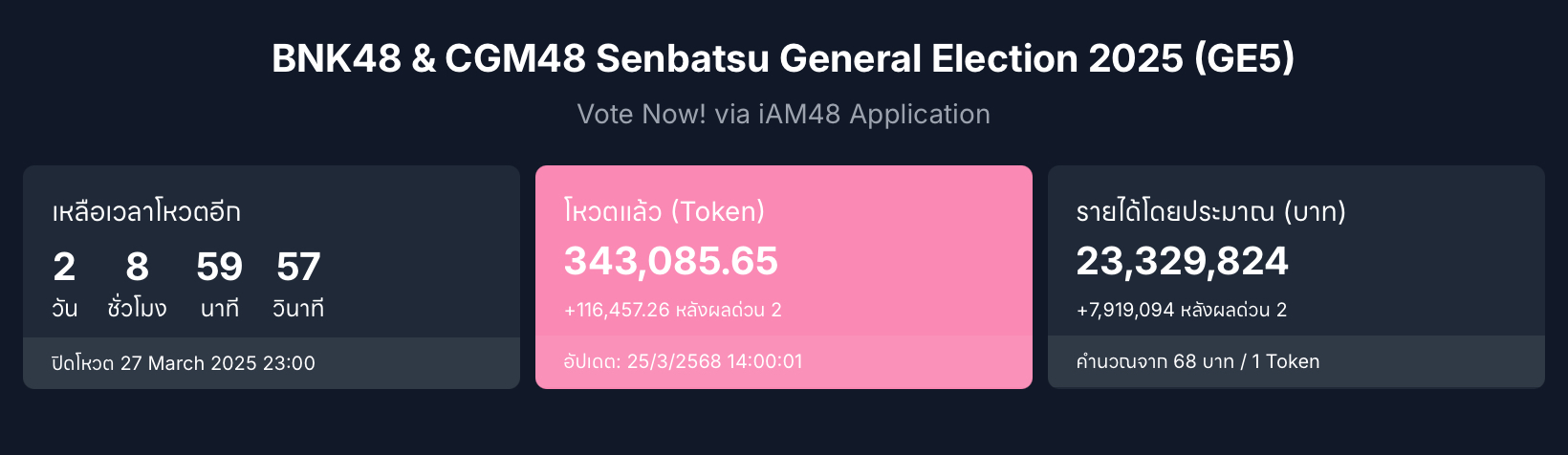Screen dimensions: 1568x455
Task: Click the General Election 2025 (GE5) page title
Action: (x=783, y=59)
